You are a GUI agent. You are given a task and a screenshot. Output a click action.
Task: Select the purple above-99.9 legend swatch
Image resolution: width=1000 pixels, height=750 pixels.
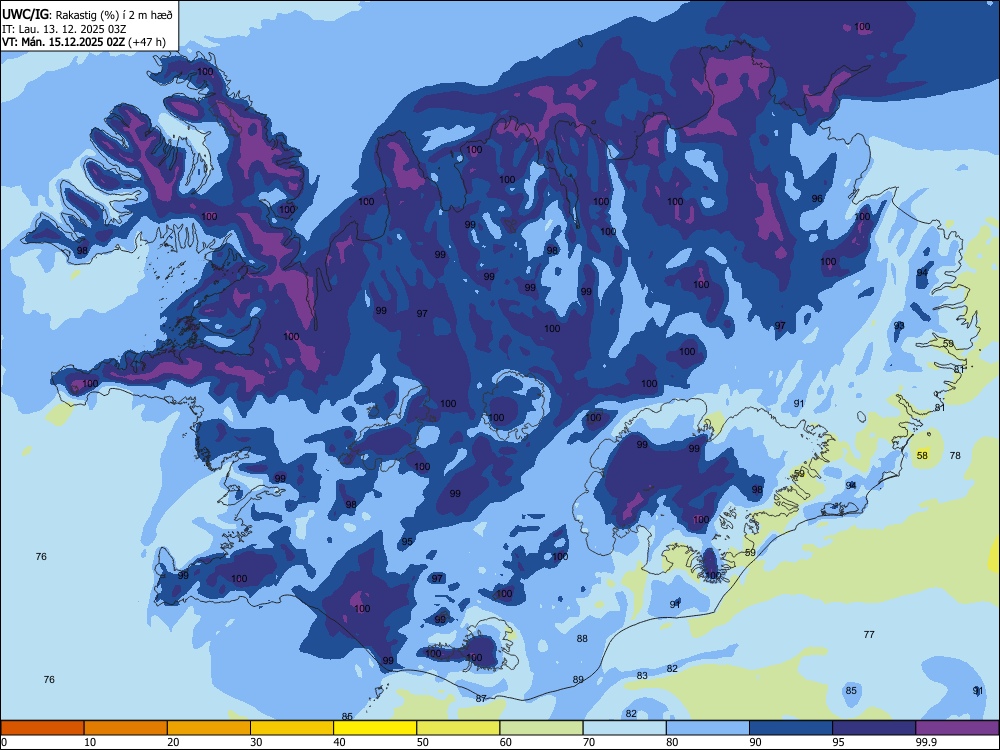pyautogui.click(x=957, y=728)
